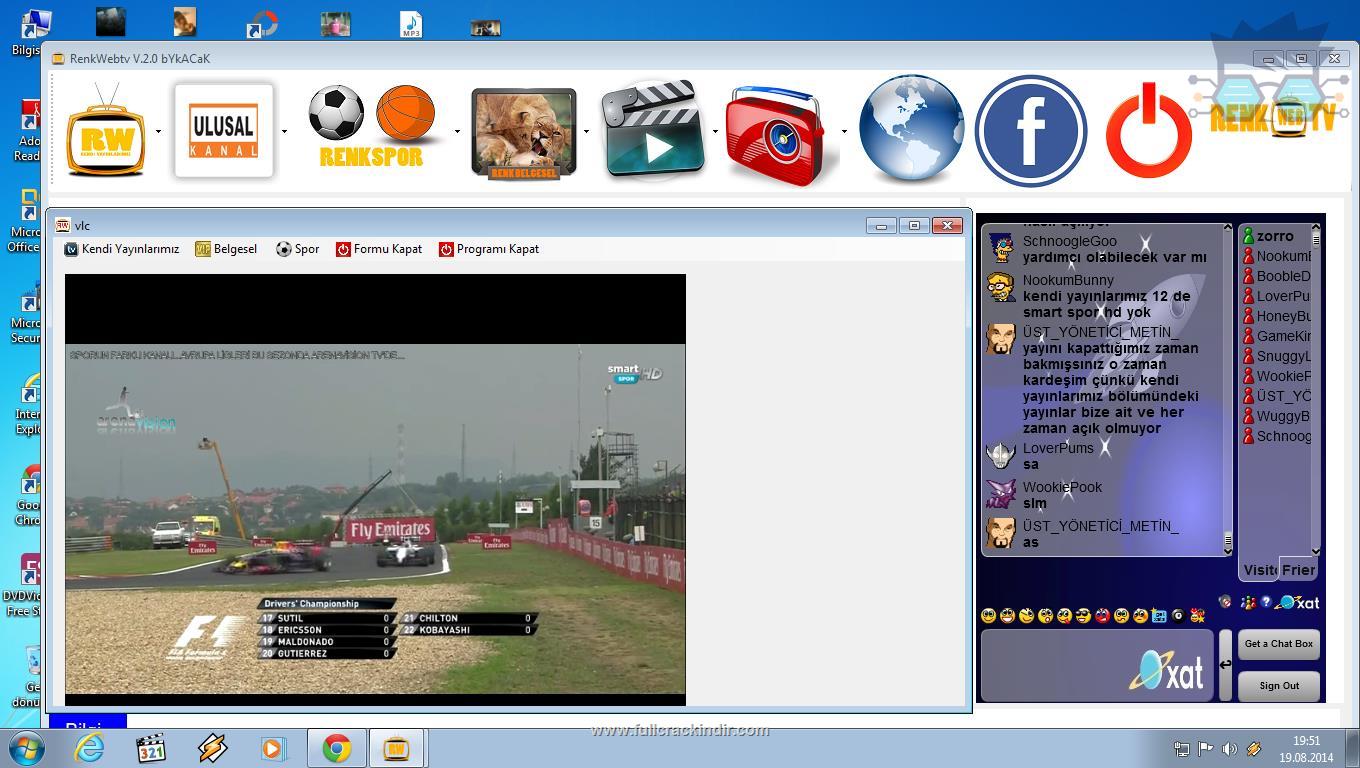Click the xat help question mark icon
The height and width of the screenshot is (768, 1360).
(1266, 602)
